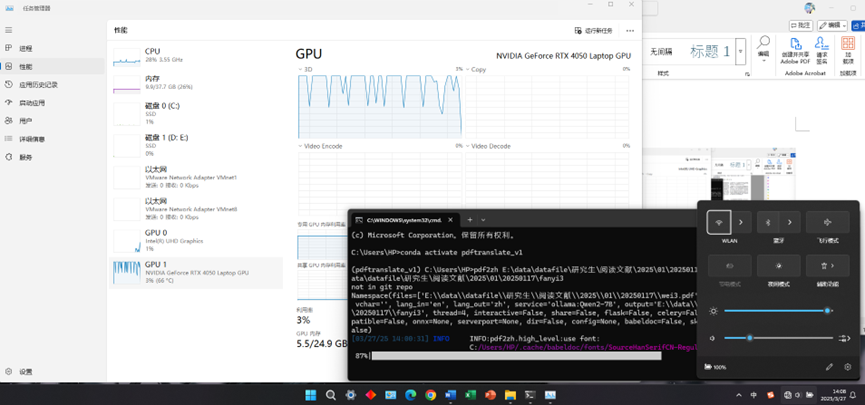Click the 加载项 (Add-ins) icon in Word ribbon

coord(847,49)
